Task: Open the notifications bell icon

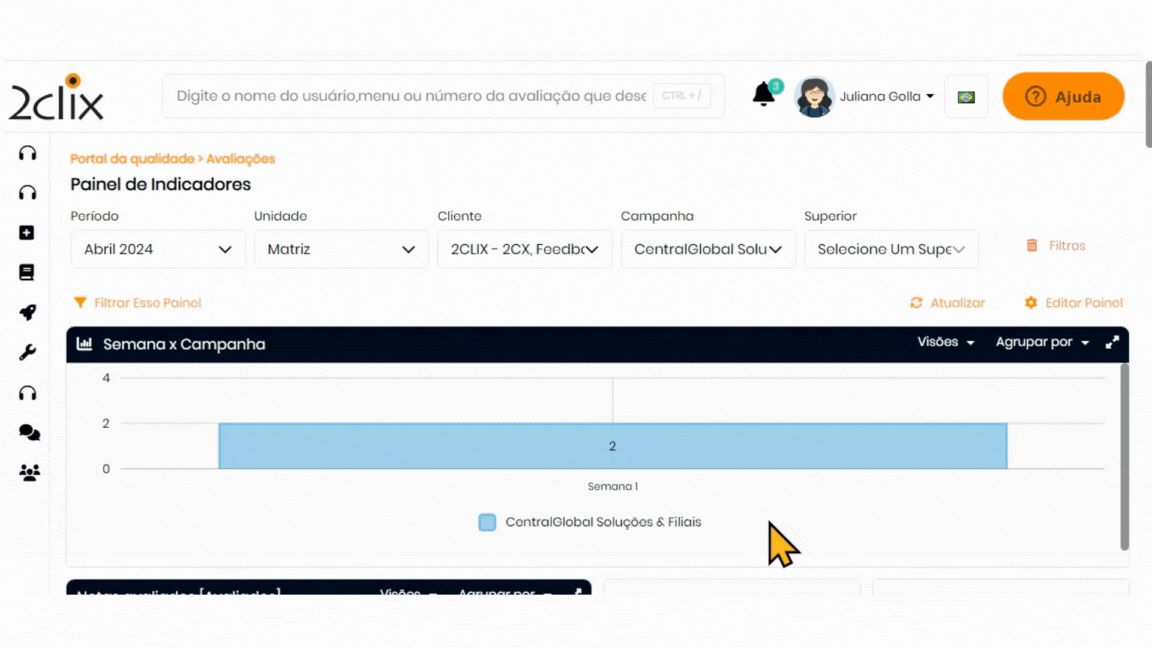Action: point(764,95)
